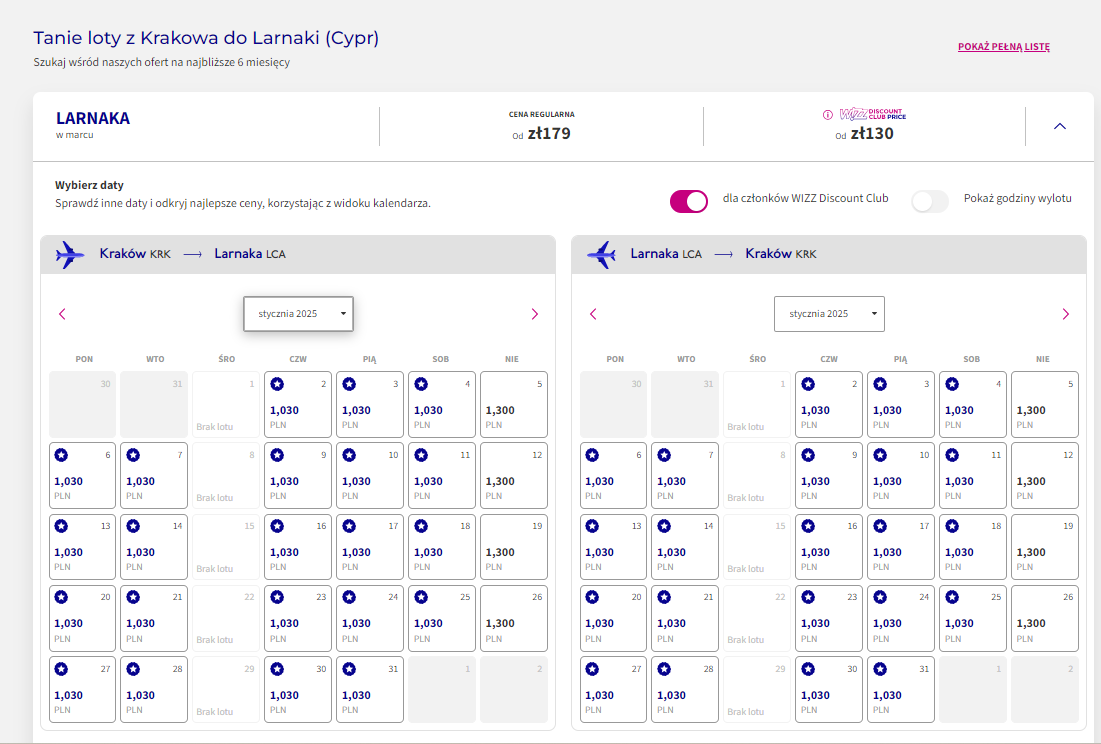The width and height of the screenshot is (1101, 744).
Task: Choose January 17 return flight from Larnaka
Action: (x=901, y=546)
